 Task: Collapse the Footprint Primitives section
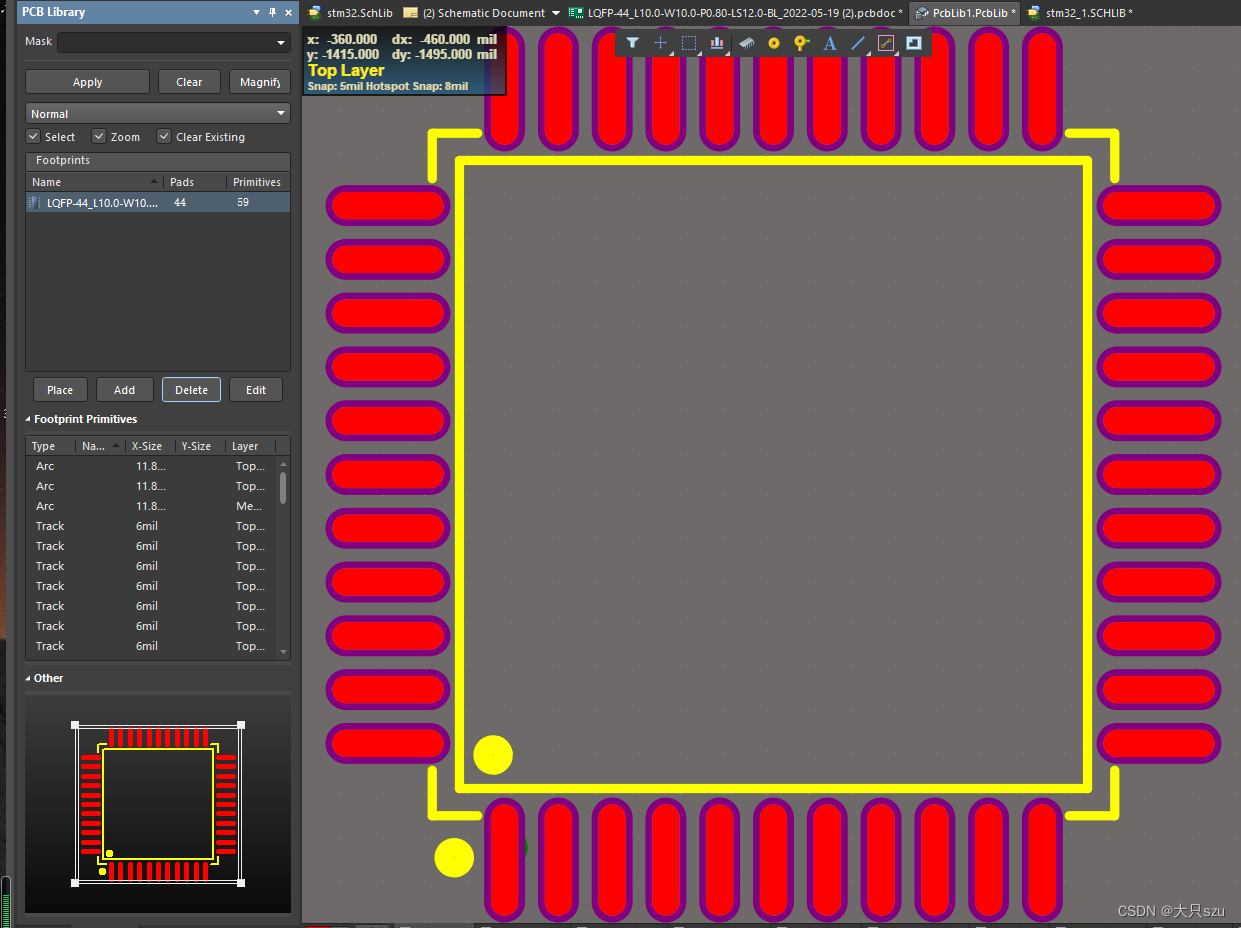[28, 419]
